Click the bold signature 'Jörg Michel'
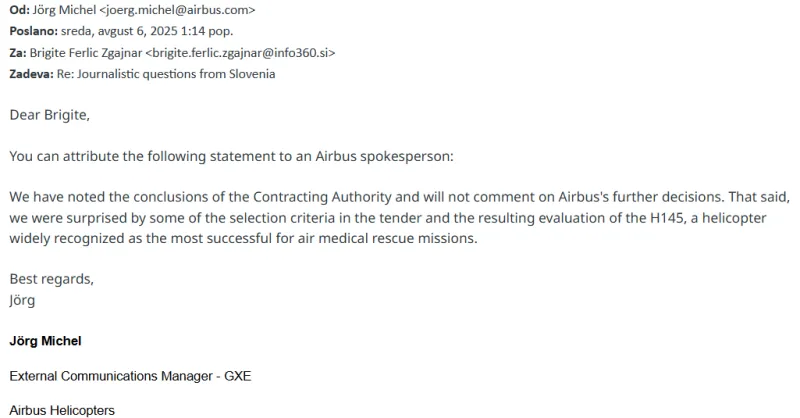800x418 pixels. (45, 341)
